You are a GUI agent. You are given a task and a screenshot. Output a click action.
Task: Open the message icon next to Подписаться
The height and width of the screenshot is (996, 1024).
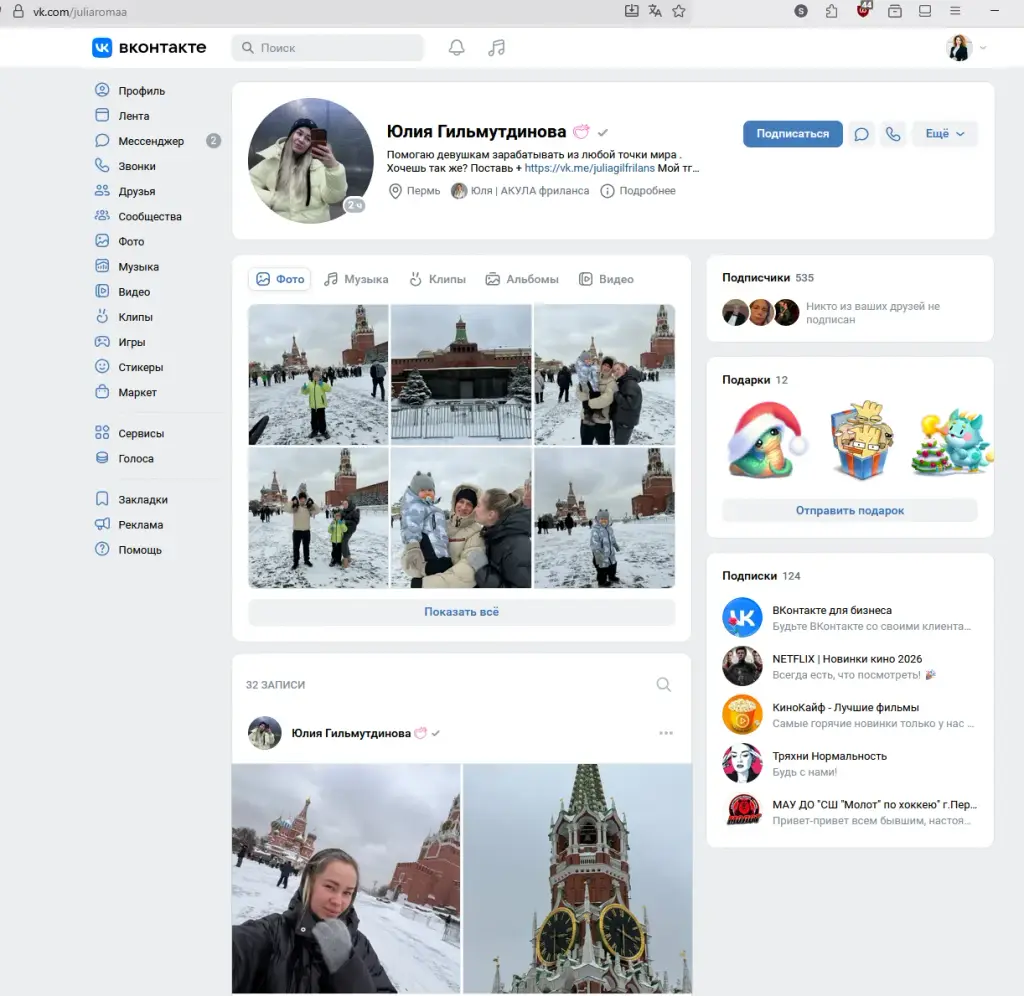point(861,134)
